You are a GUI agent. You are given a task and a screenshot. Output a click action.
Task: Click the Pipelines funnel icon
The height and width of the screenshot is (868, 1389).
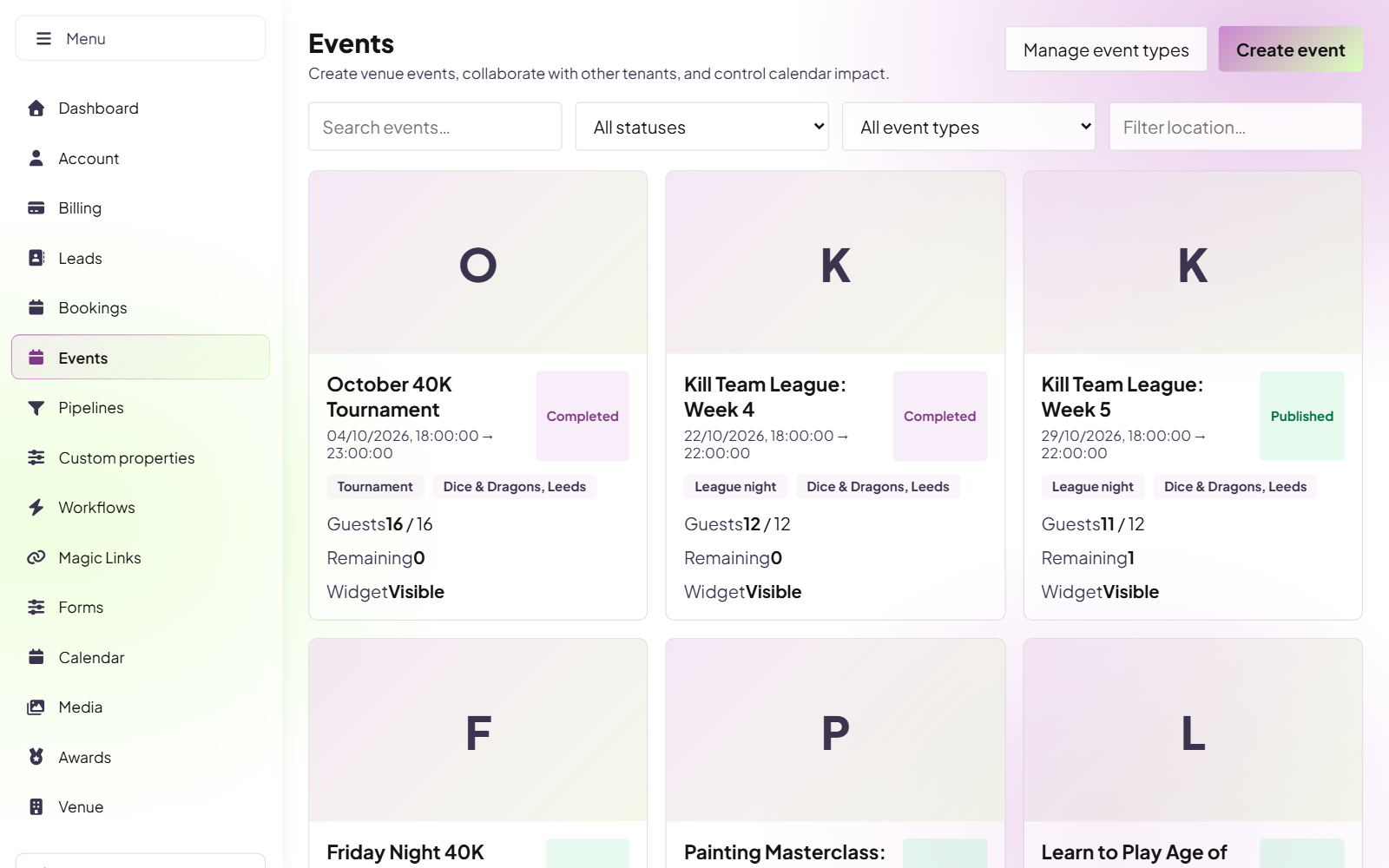[36, 408]
